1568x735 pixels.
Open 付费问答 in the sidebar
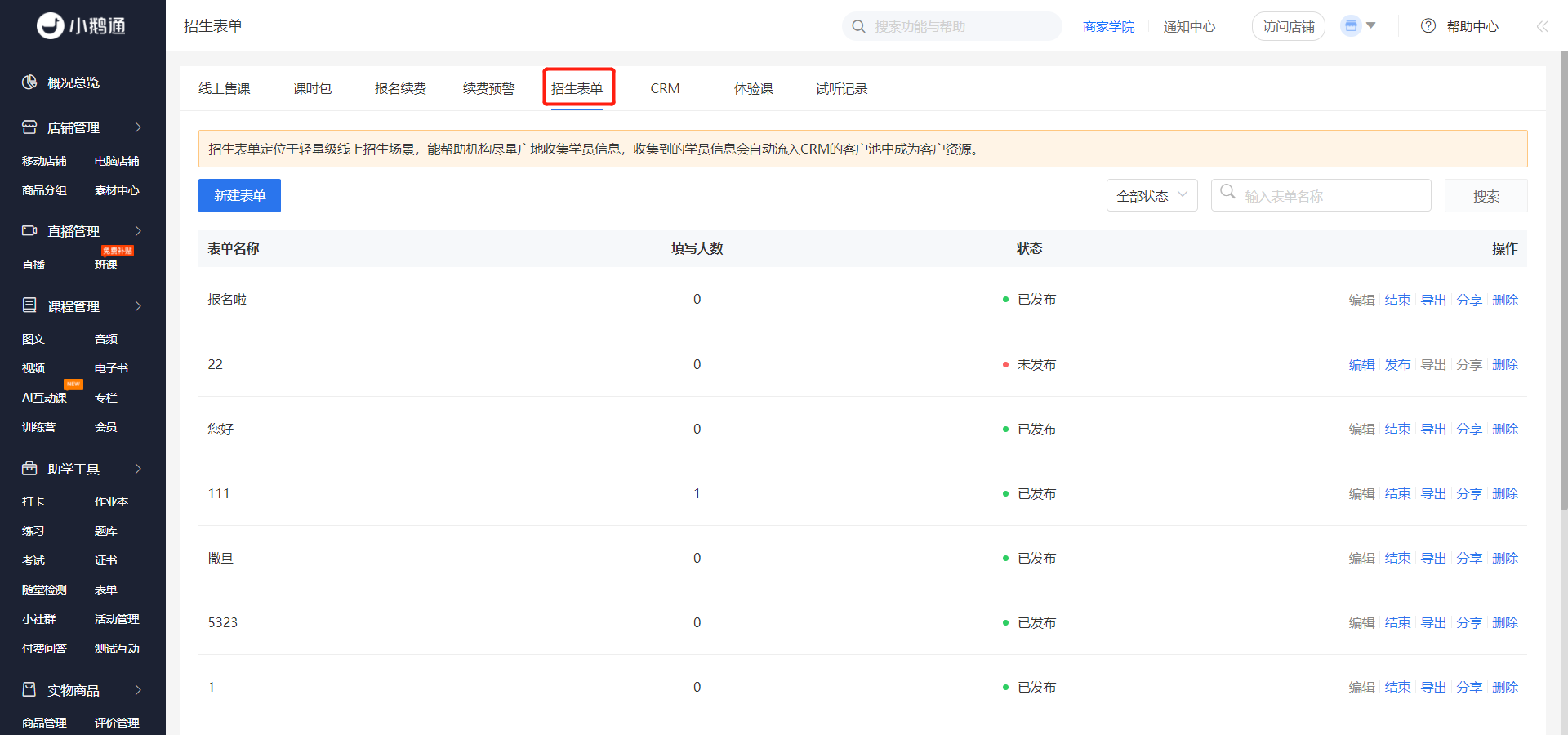pos(44,648)
